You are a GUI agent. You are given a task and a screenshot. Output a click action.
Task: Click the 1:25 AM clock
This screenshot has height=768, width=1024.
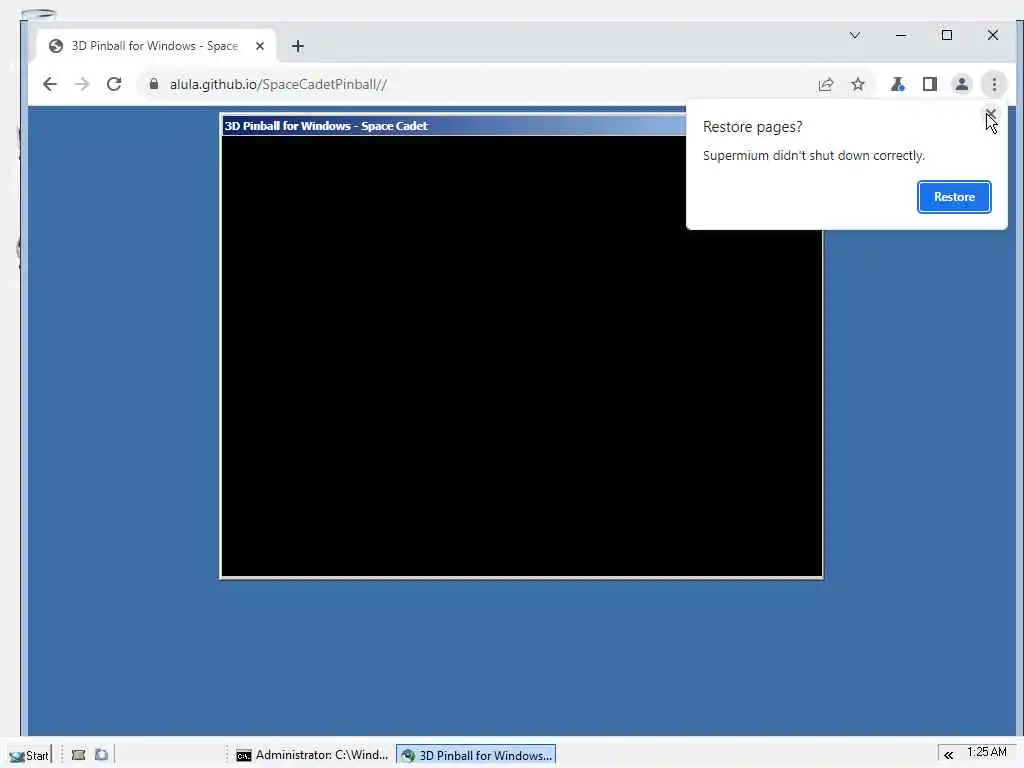tap(987, 752)
